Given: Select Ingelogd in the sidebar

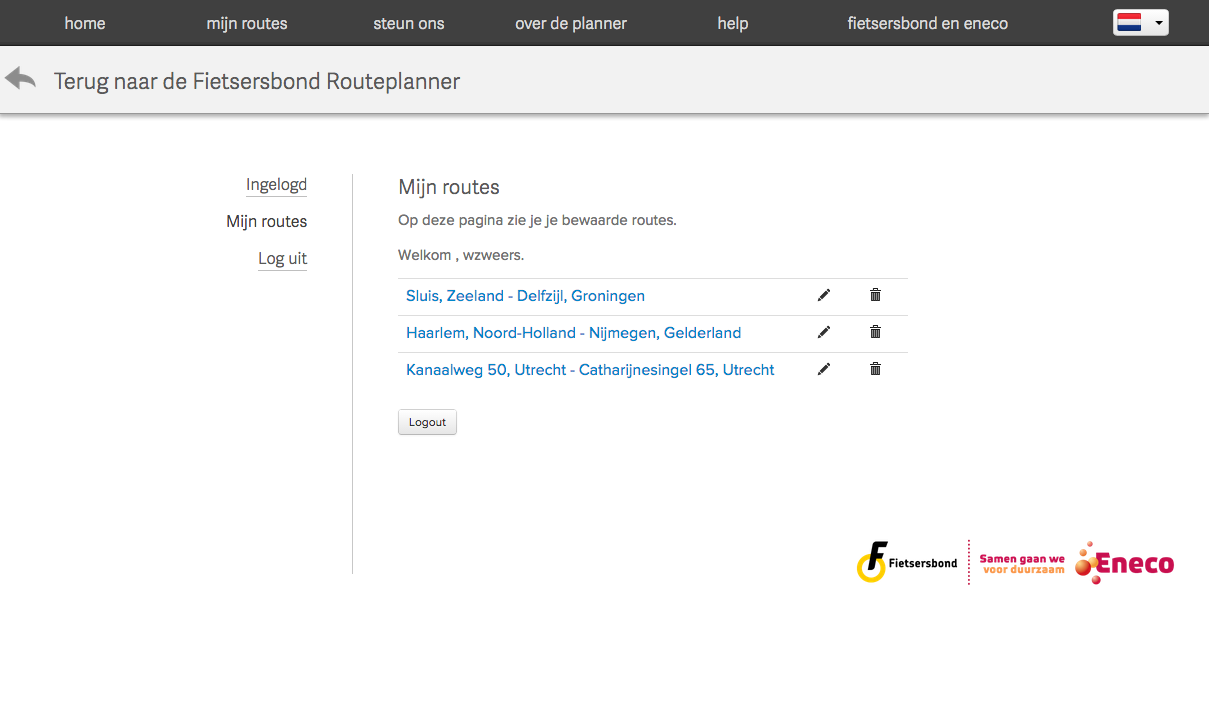Looking at the screenshot, I should point(276,185).
